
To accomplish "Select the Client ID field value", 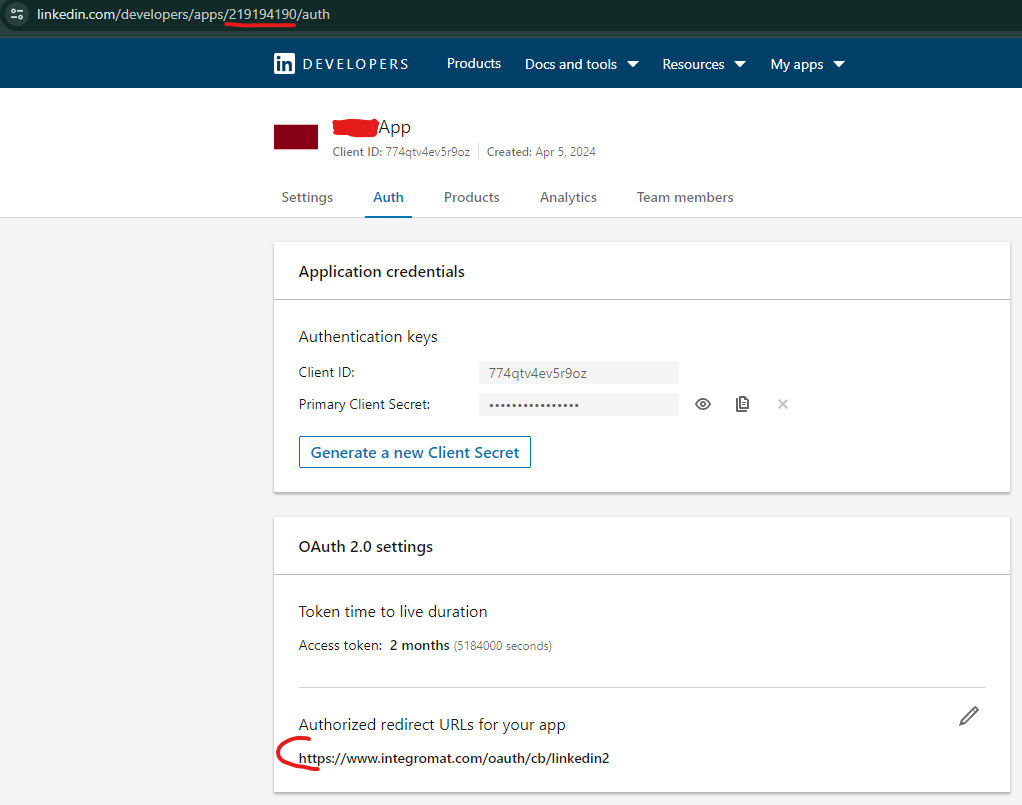I will click(578, 373).
